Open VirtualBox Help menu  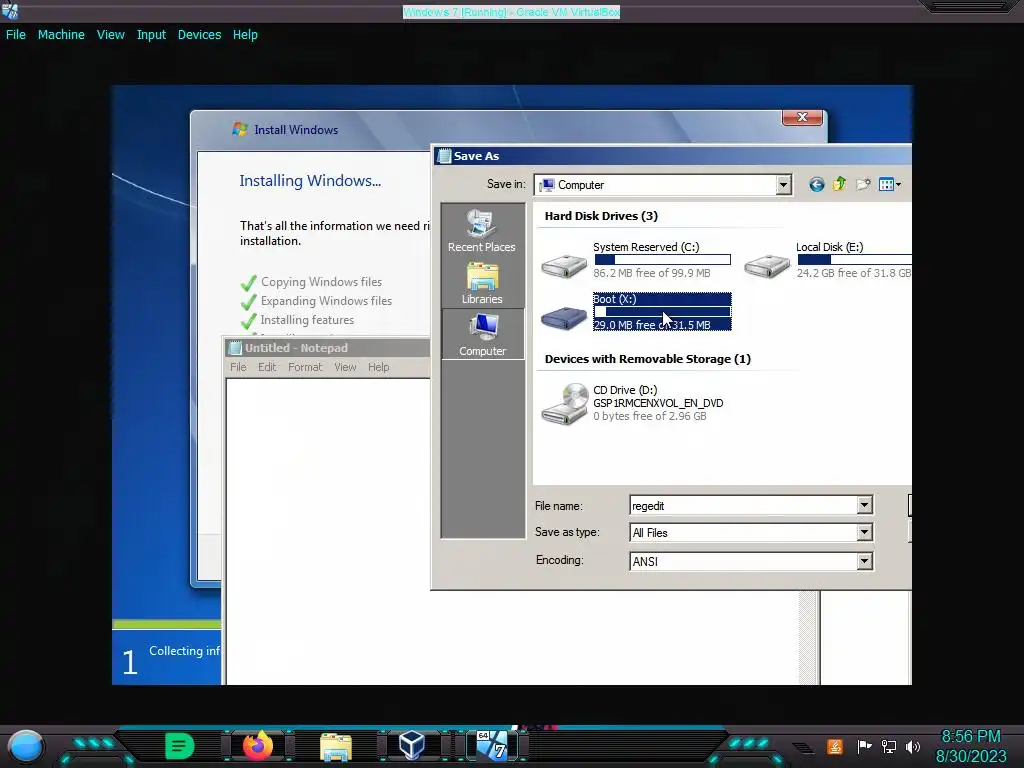coord(245,35)
